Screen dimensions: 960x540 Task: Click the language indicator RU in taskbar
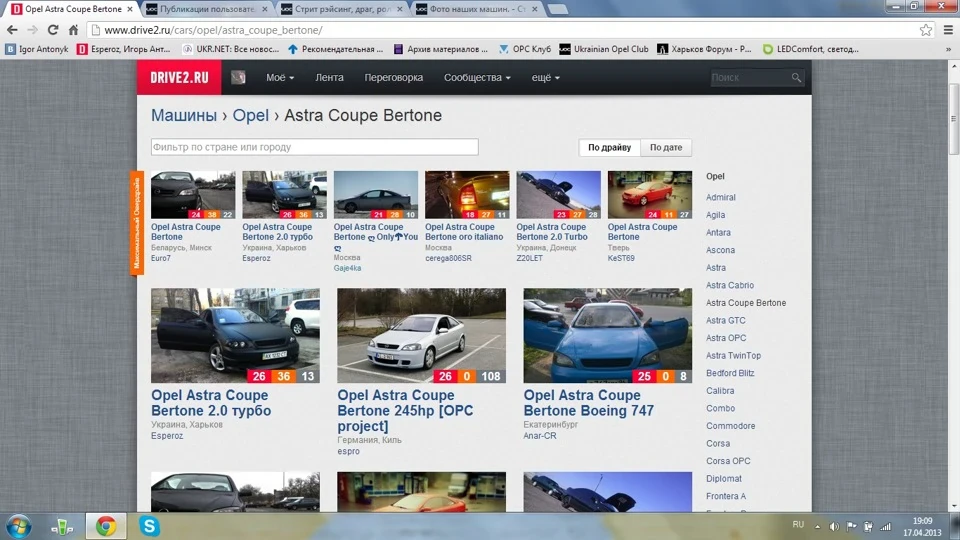[x=798, y=525]
